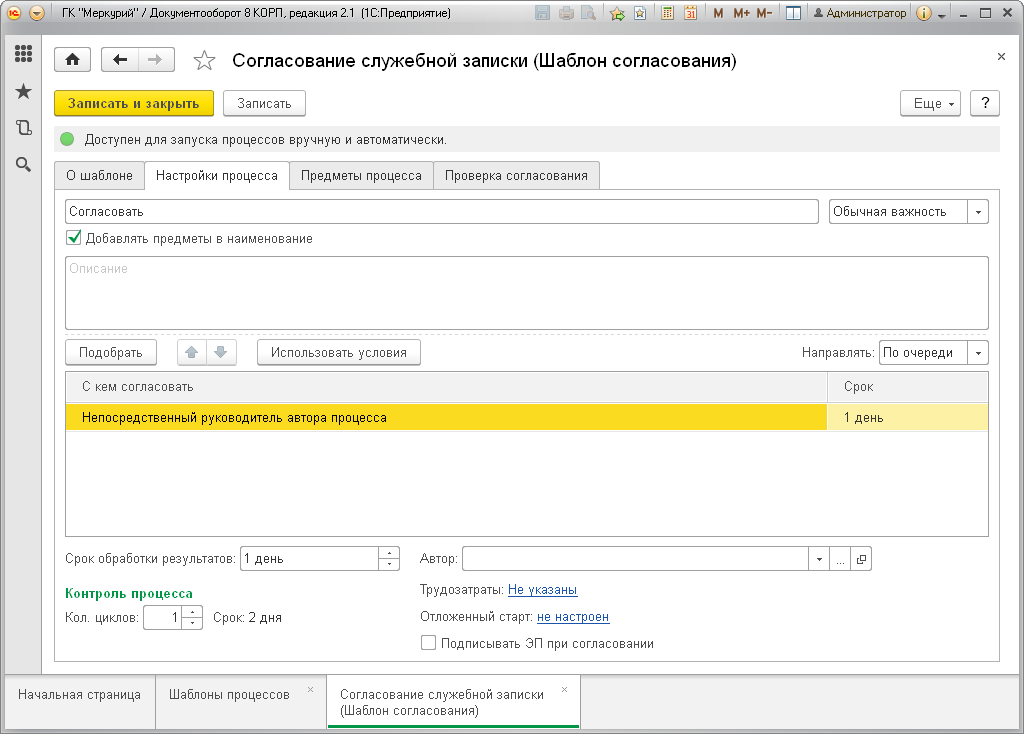Image resolution: width=1024 pixels, height=734 pixels.
Task: Click the 'Записать' button
Action: pyautogui.click(x=264, y=103)
